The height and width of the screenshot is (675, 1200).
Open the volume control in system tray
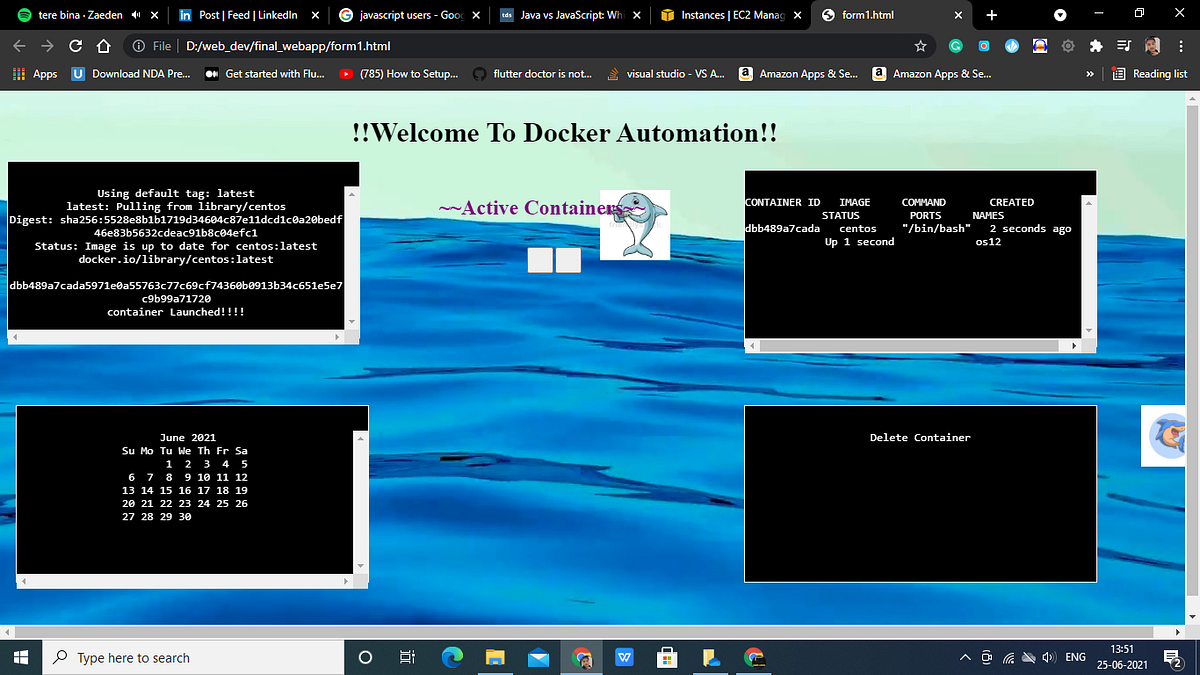click(x=1049, y=657)
